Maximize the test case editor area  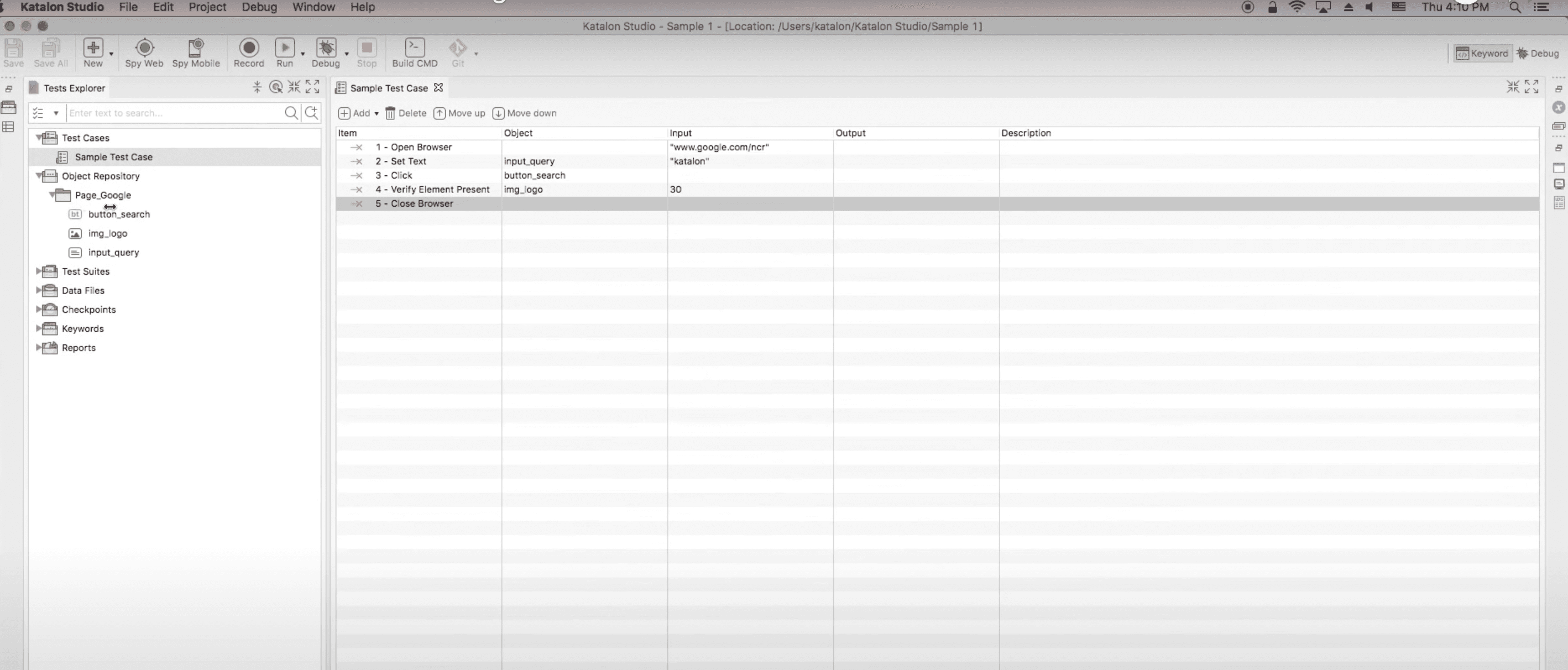1532,87
